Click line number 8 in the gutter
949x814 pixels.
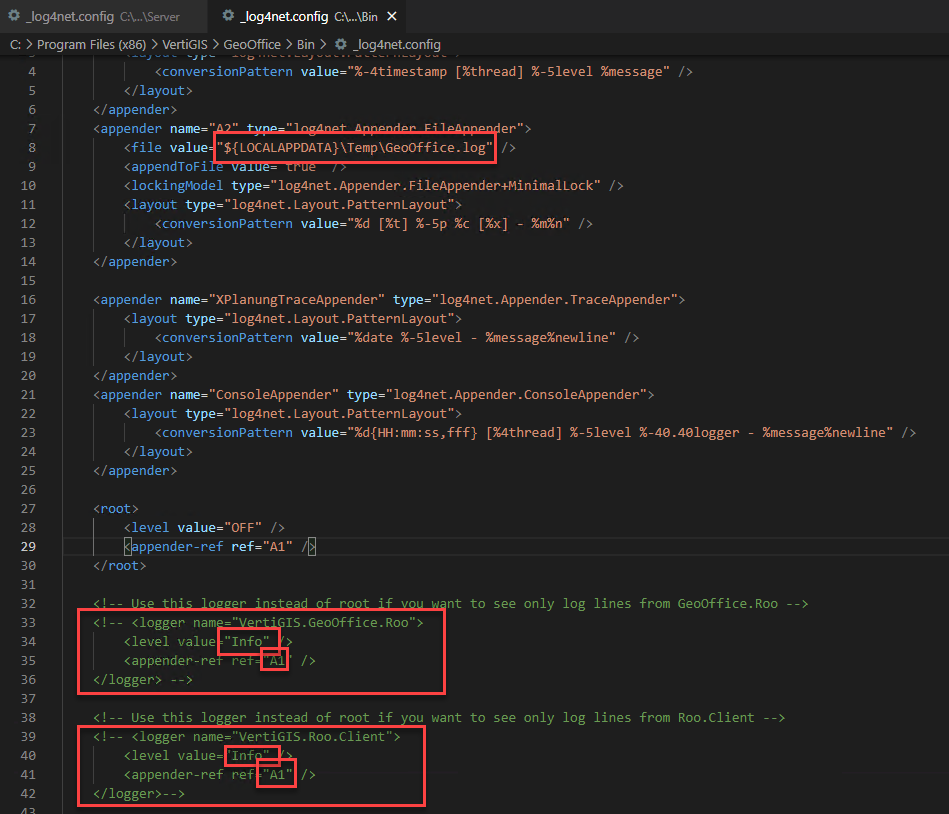pos(31,148)
